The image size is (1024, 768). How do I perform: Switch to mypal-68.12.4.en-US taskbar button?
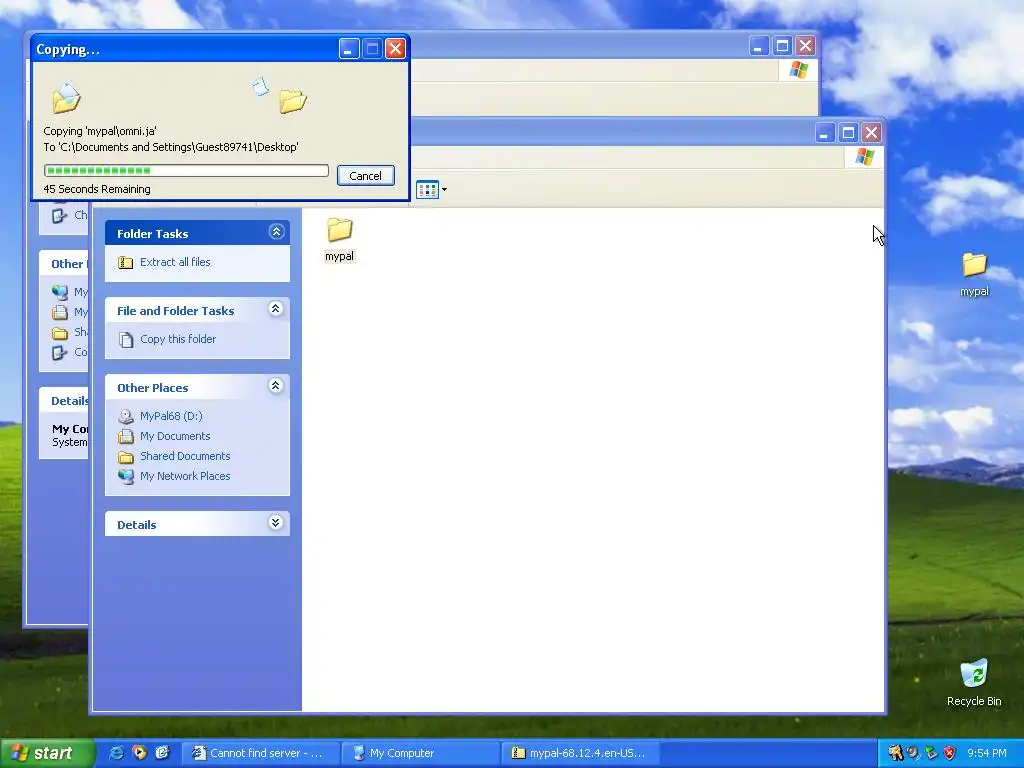(x=581, y=753)
